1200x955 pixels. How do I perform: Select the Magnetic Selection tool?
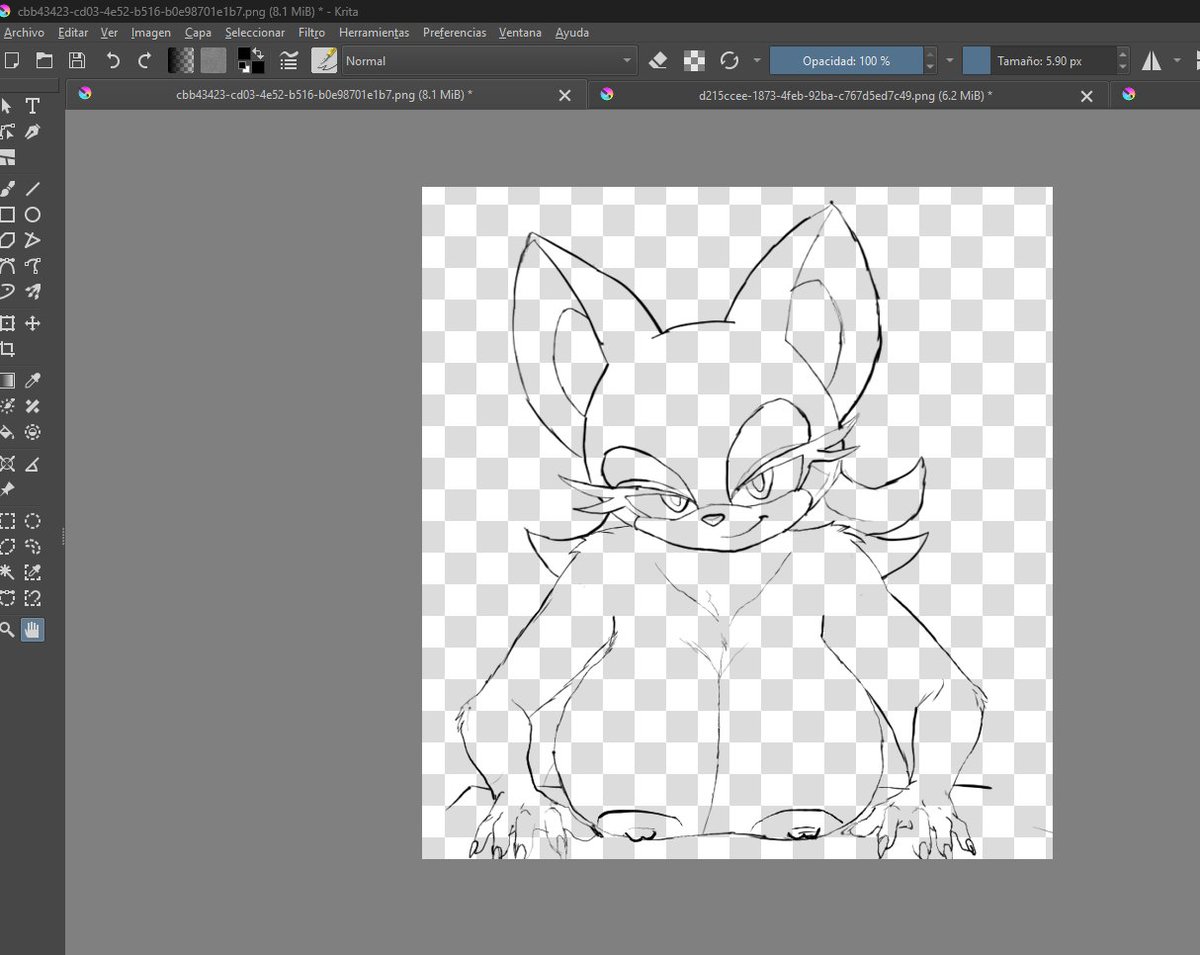click(x=33, y=598)
